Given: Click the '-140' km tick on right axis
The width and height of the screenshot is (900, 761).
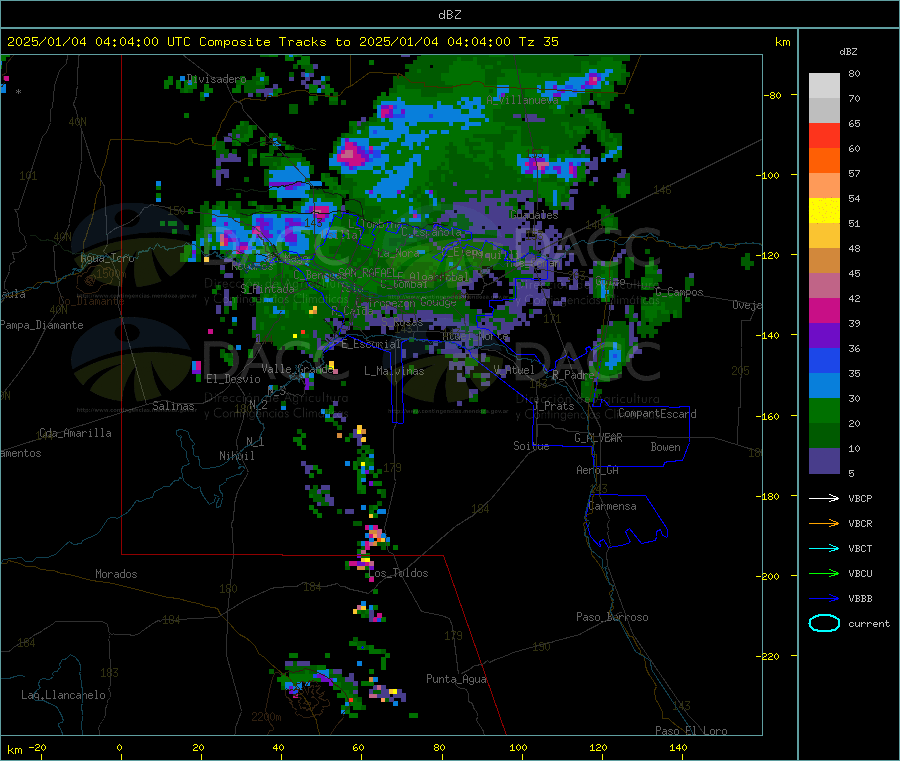Looking at the screenshot, I should click(770, 335).
